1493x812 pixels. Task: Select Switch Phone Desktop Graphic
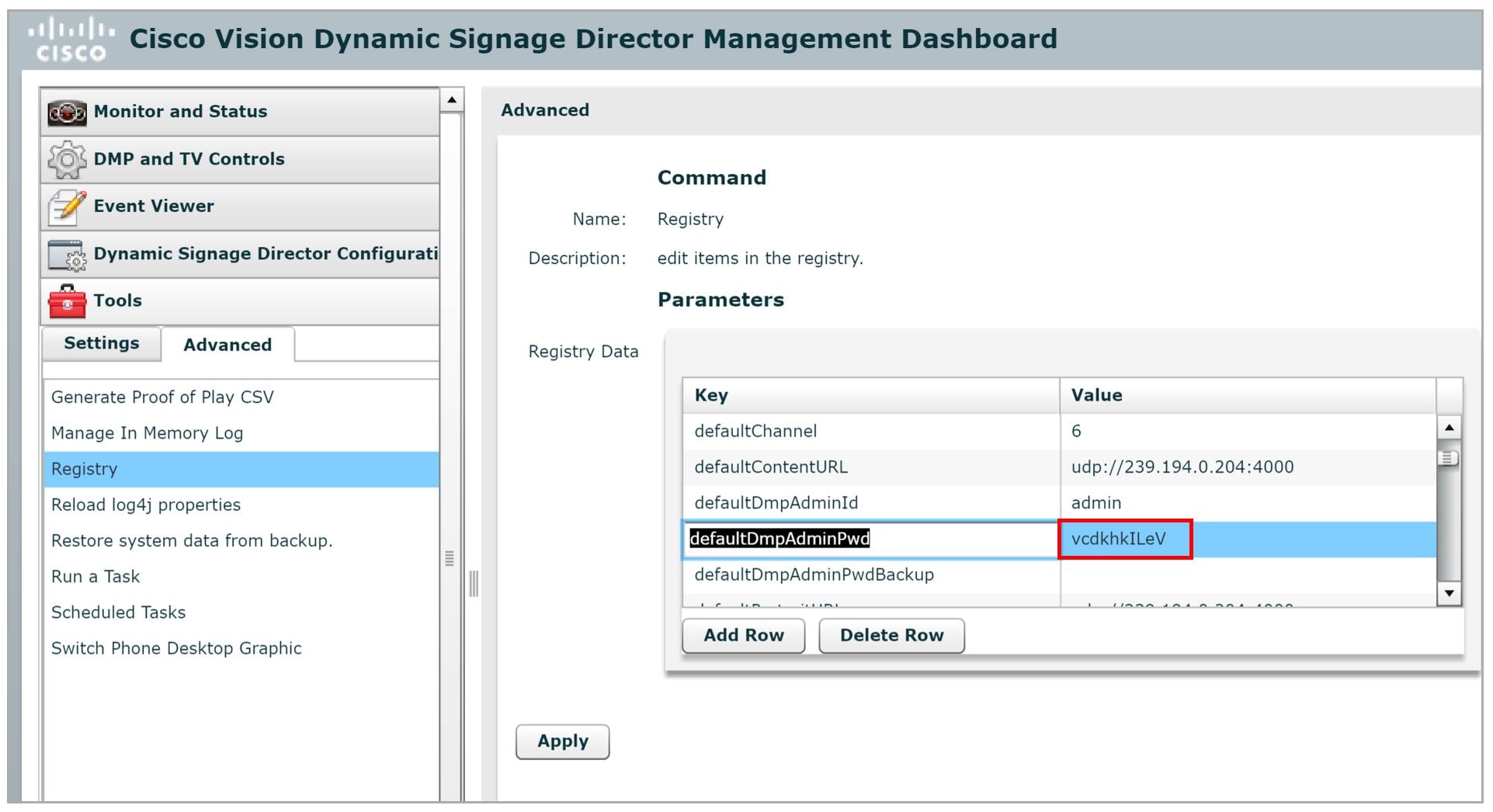click(x=241, y=648)
